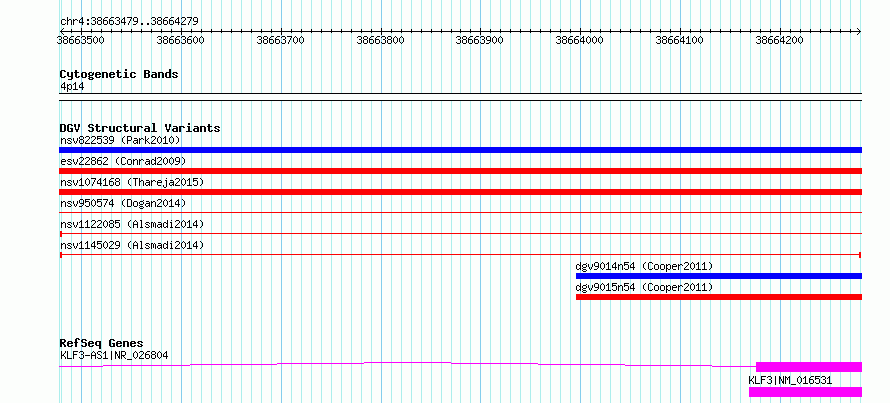Select variant label nsv1122085 (Alsmadi2014)
The width and height of the screenshot is (890, 403).
pyautogui.click(x=132, y=224)
